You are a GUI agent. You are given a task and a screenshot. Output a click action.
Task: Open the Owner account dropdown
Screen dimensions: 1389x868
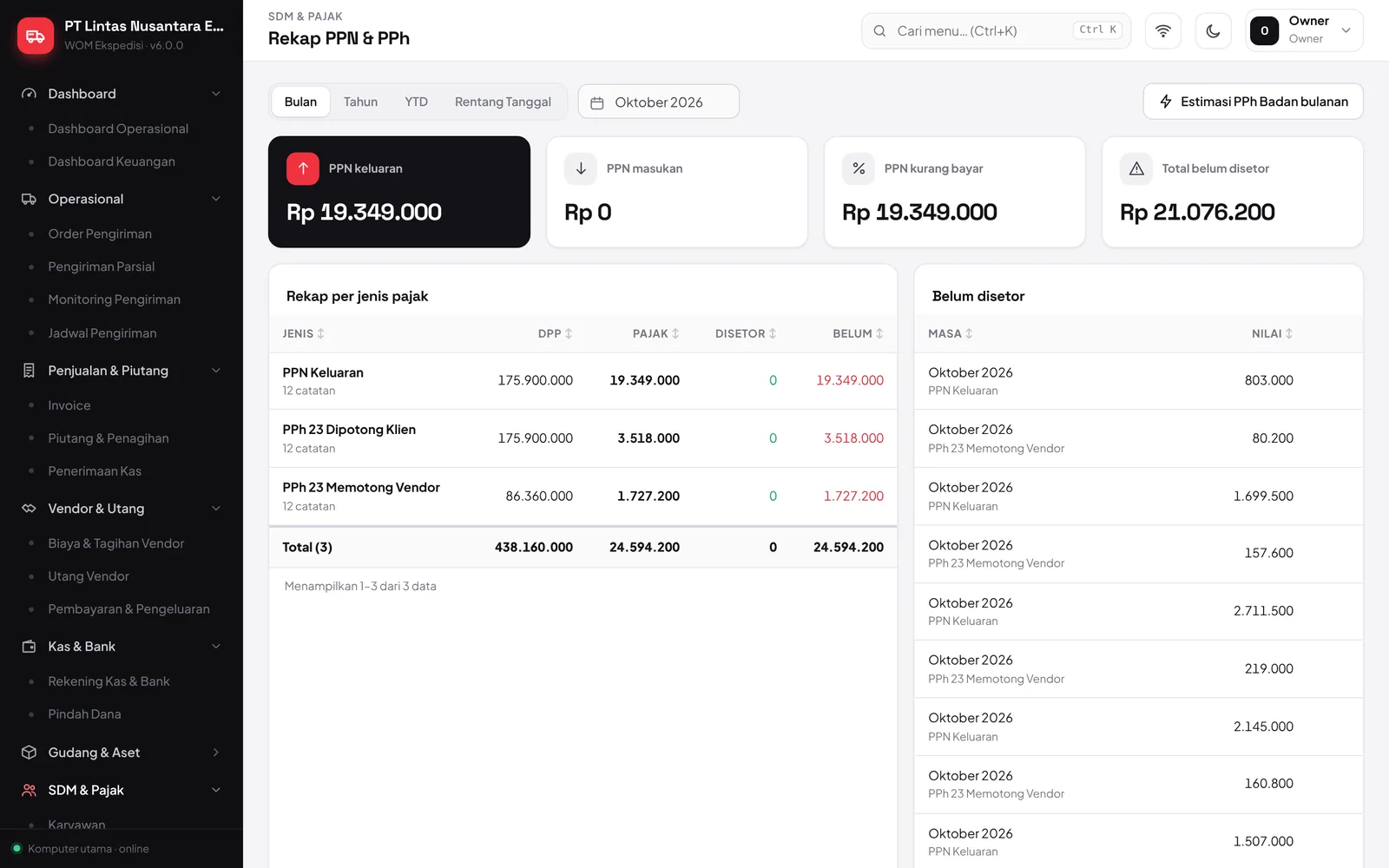(1304, 30)
